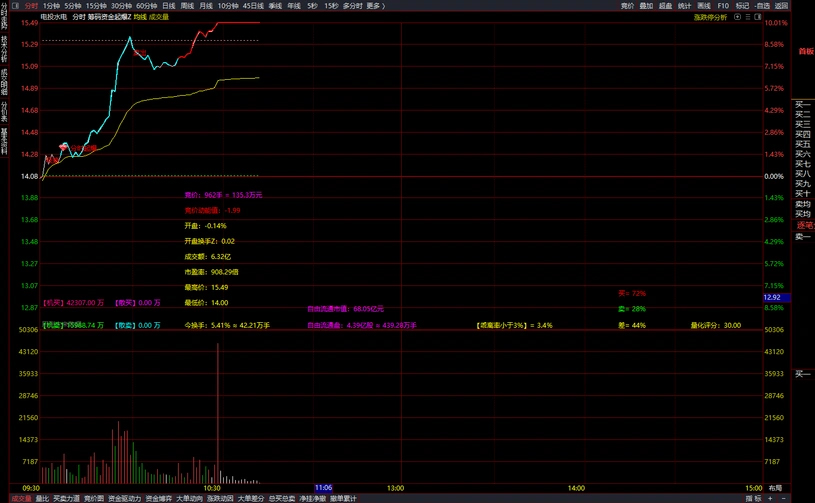Select the 量比 indicator tab

point(42,498)
